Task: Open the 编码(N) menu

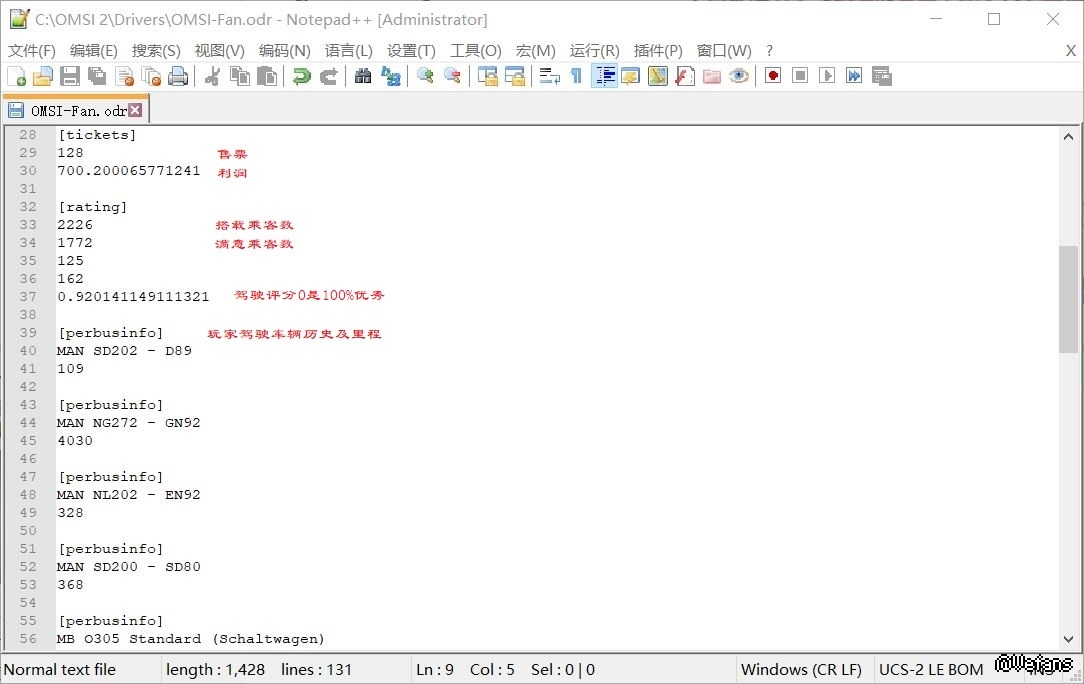Action: click(x=285, y=50)
